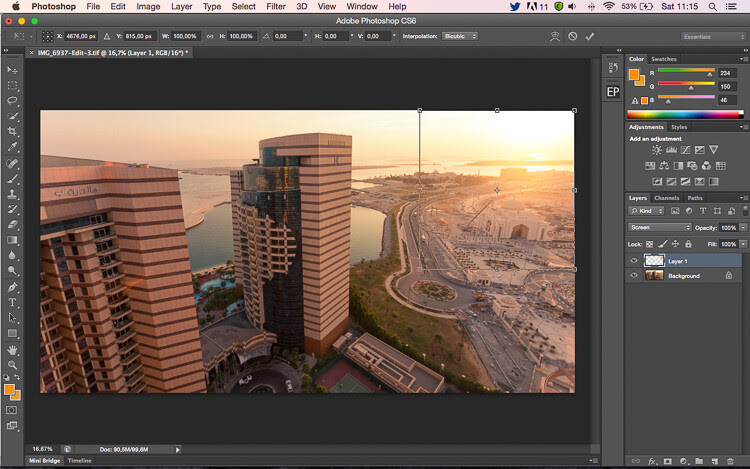Hide the Background layer eye icon
The image size is (750, 469).
634,275
